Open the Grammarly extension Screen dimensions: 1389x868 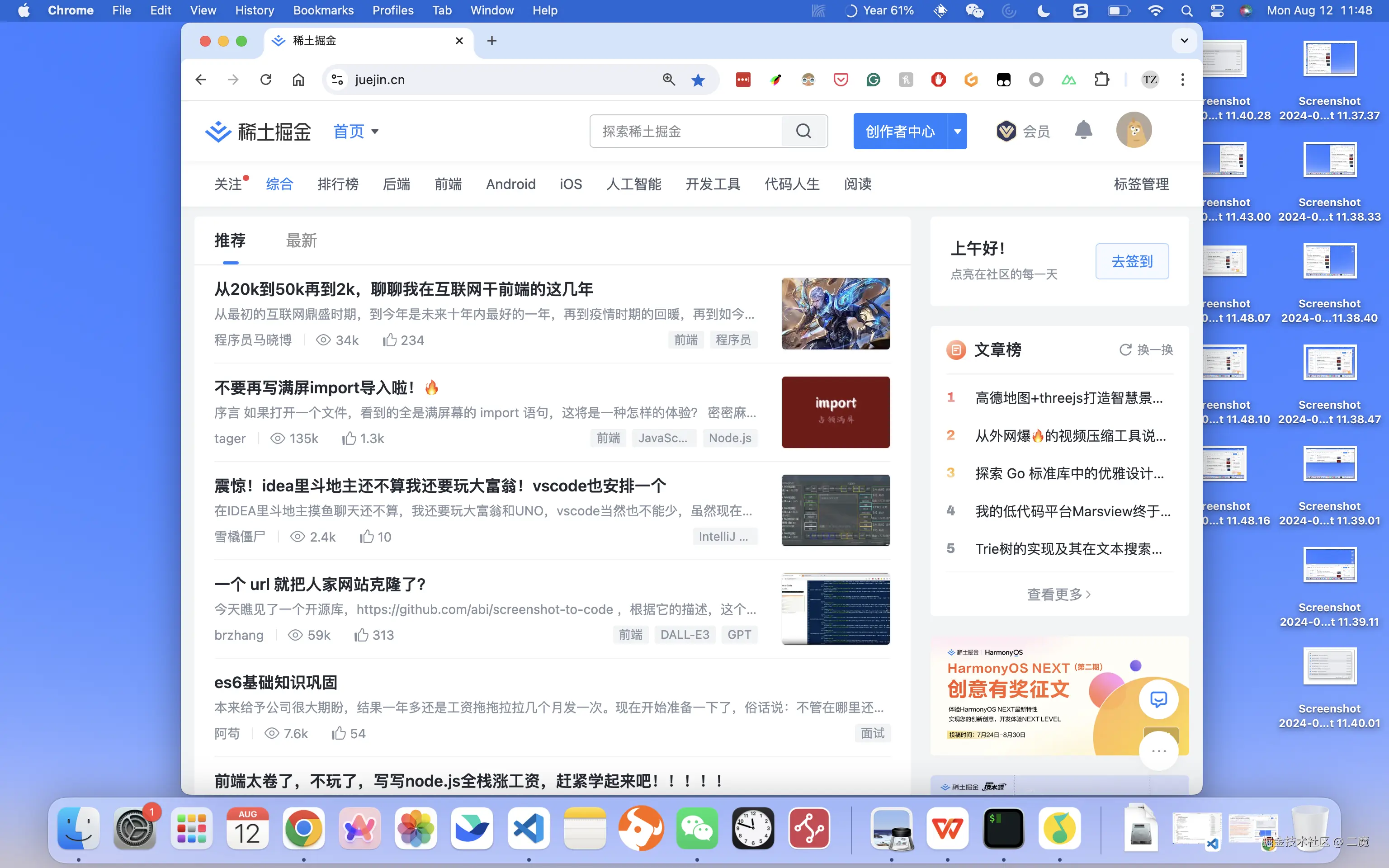point(873,79)
